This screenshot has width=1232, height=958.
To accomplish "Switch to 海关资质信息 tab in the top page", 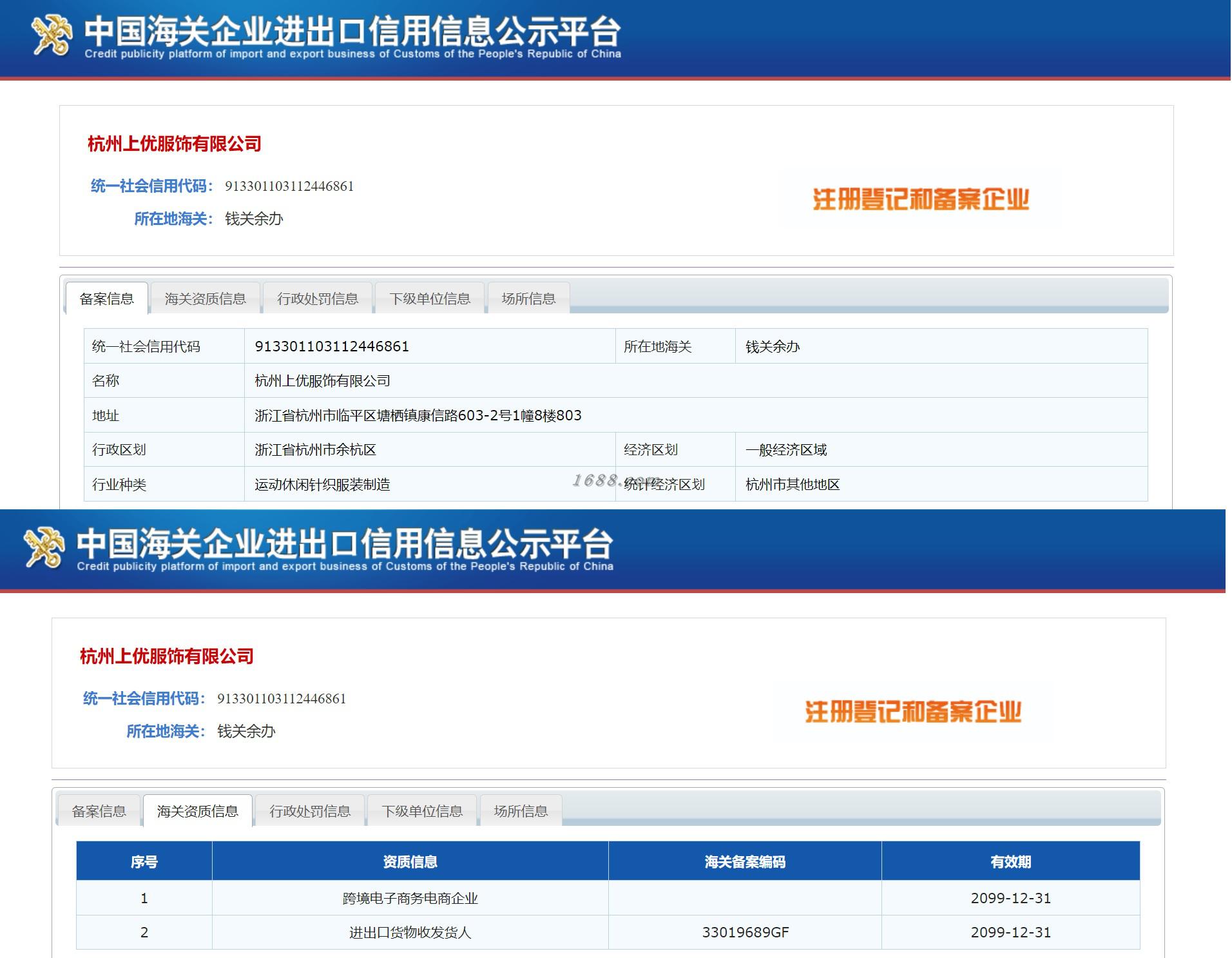I will tap(205, 298).
